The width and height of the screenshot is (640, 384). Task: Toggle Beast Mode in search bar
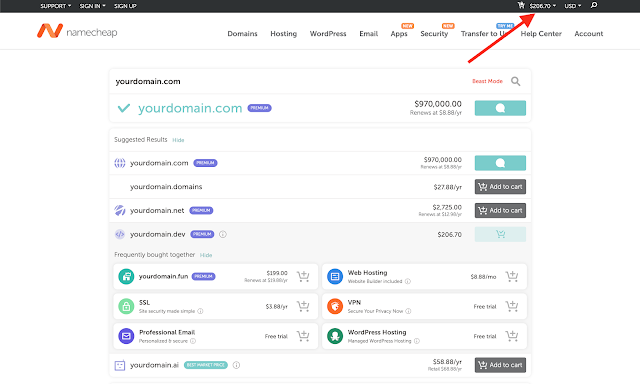(487, 81)
